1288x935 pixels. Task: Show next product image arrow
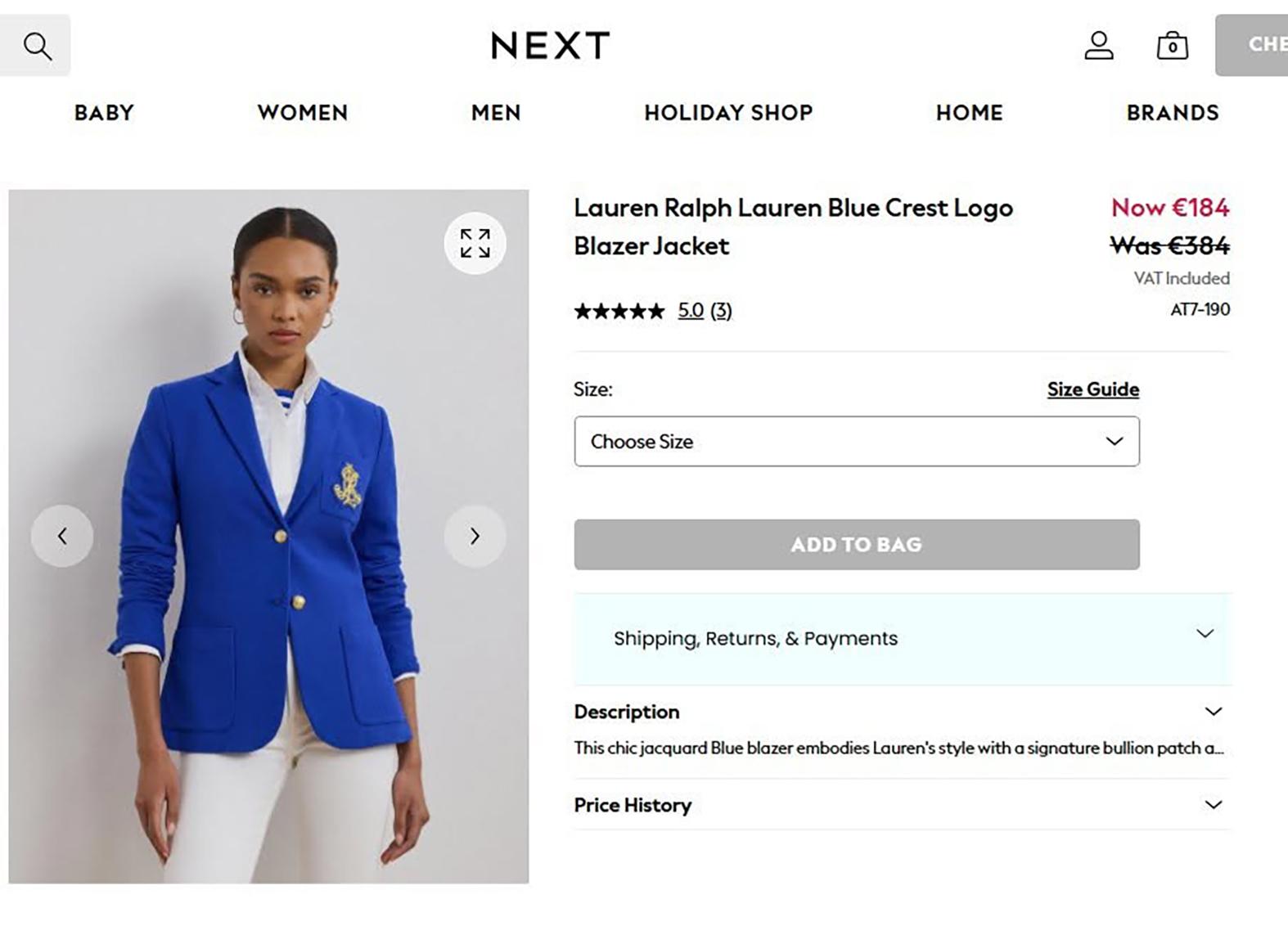click(x=475, y=536)
